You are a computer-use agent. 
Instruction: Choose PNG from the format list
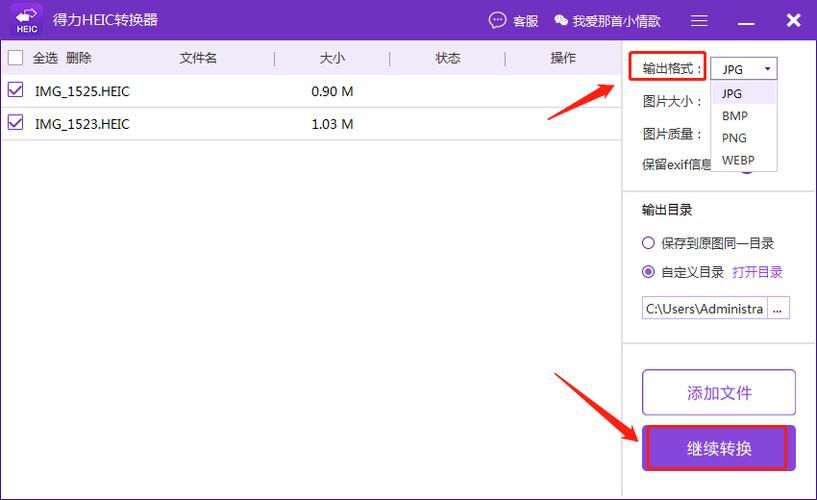(x=744, y=138)
